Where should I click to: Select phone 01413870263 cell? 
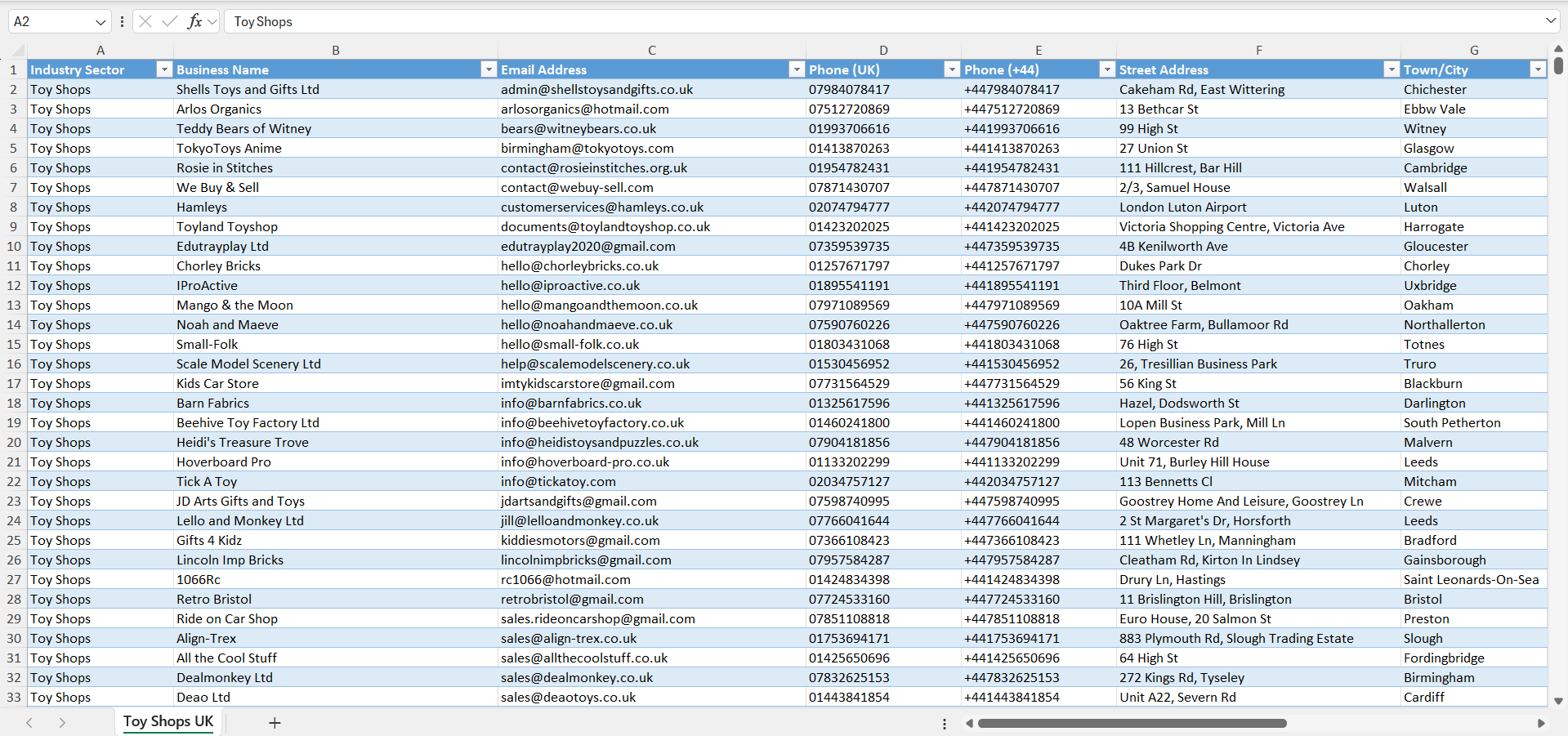883,148
